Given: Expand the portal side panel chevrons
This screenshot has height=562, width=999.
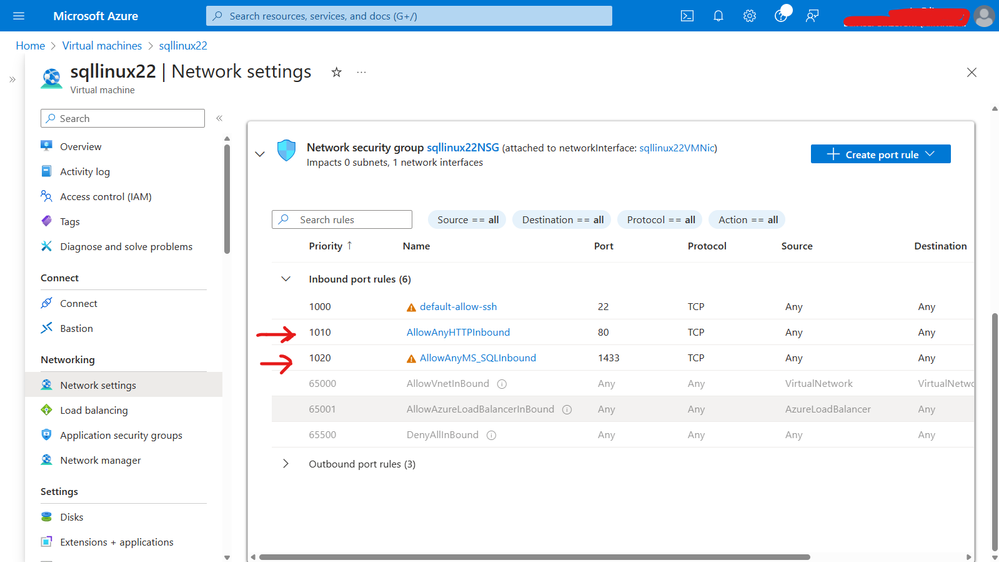Looking at the screenshot, I should tap(12, 80).
